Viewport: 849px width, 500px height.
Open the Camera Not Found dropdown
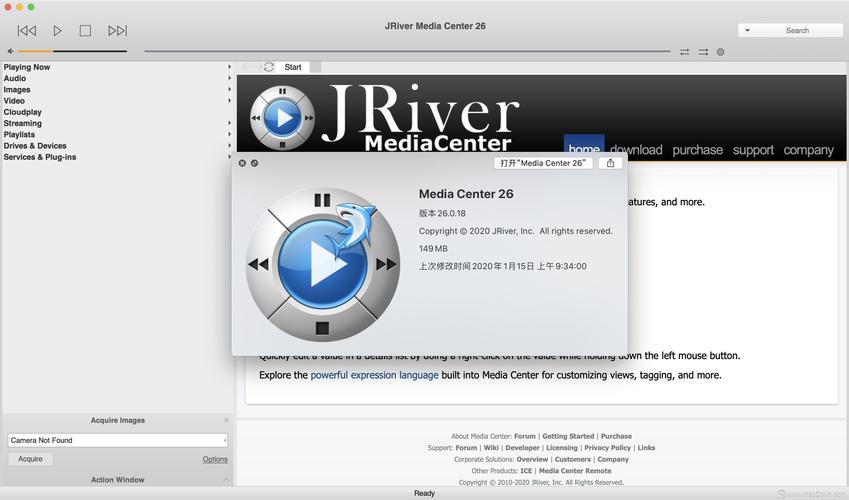pos(117,440)
